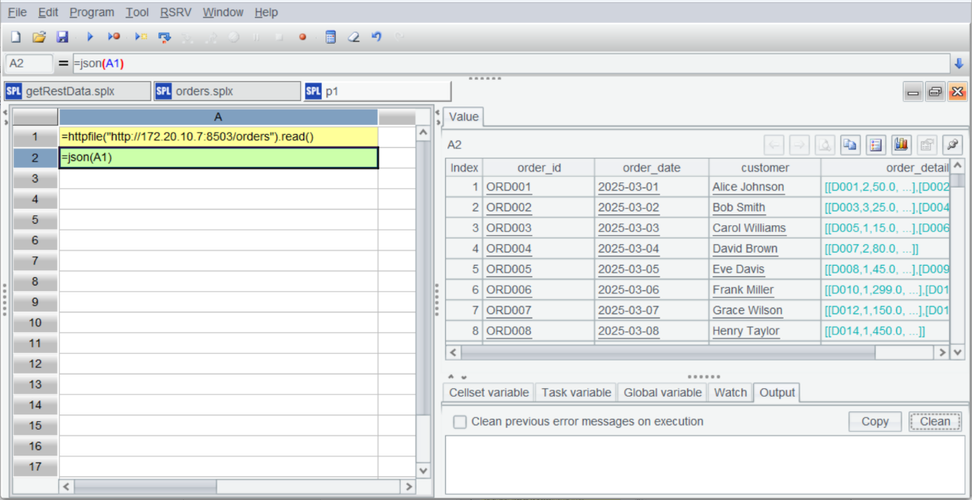Click the calculator icon in toolbar
The width and height of the screenshot is (972, 500).
pos(330,37)
